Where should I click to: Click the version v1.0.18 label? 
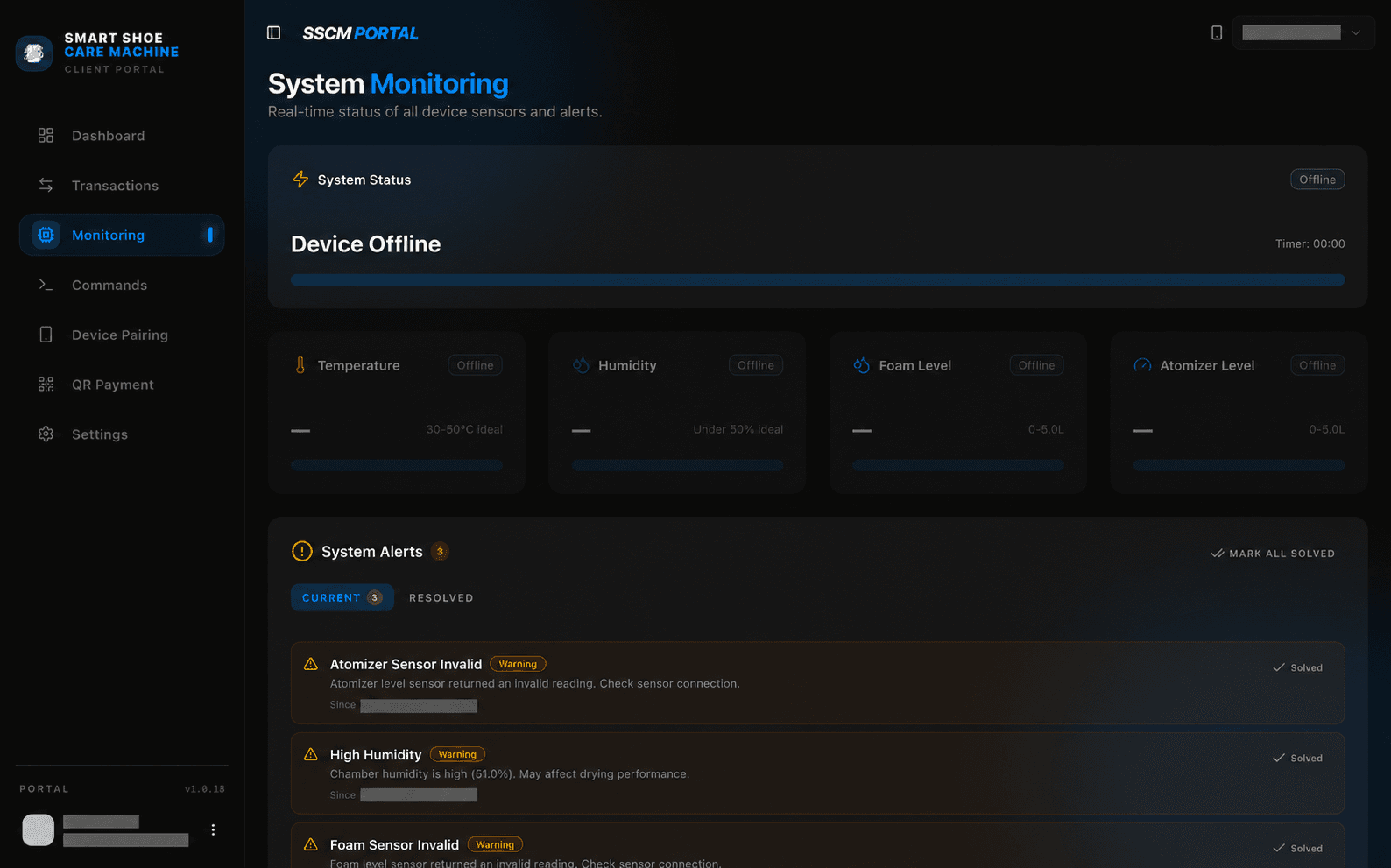point(204,789)
